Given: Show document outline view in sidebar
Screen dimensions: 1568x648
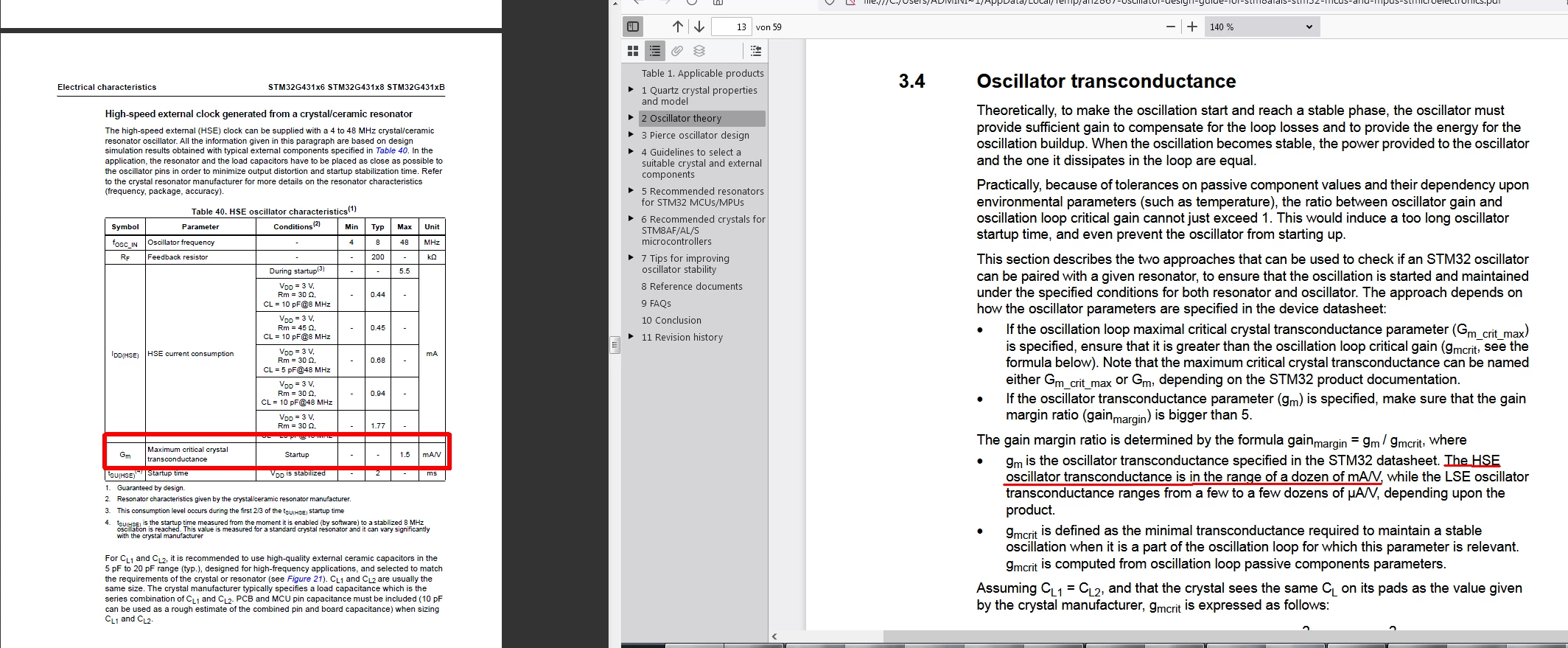Looking at the screenshot, I should (655, 51).
